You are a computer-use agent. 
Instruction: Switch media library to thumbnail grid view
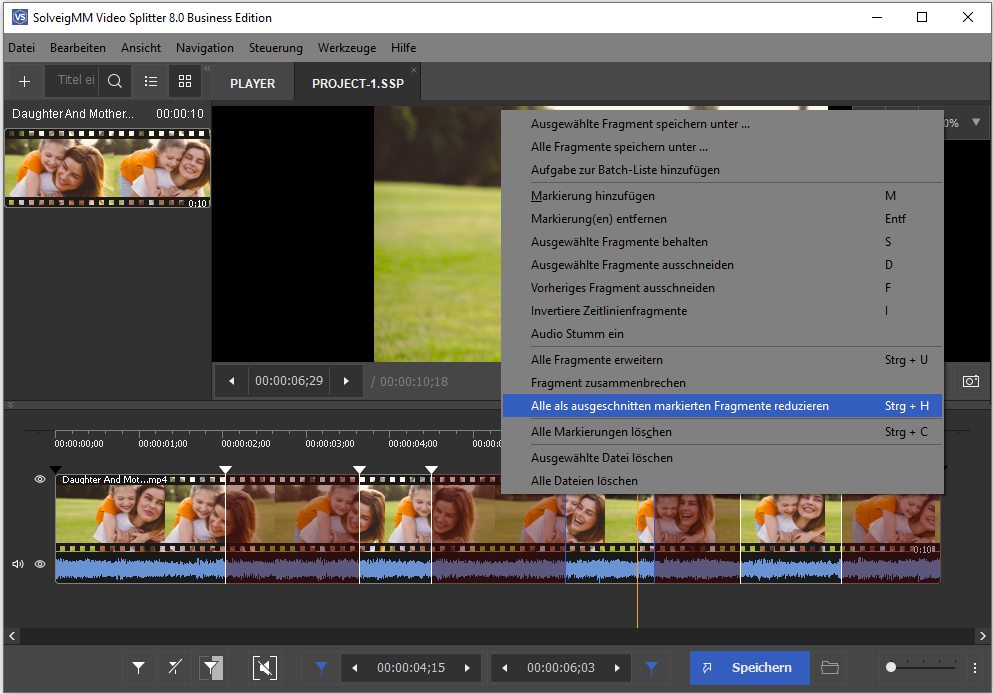(185, 81)
